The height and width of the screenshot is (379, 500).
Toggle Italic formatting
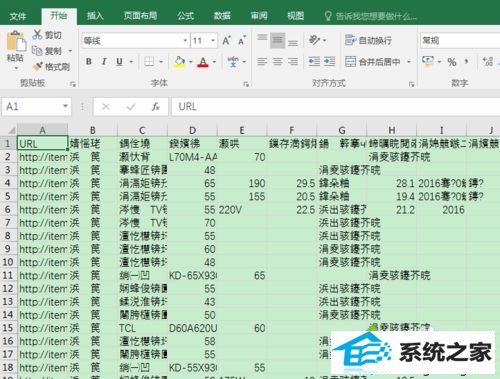tap(104, 61)
